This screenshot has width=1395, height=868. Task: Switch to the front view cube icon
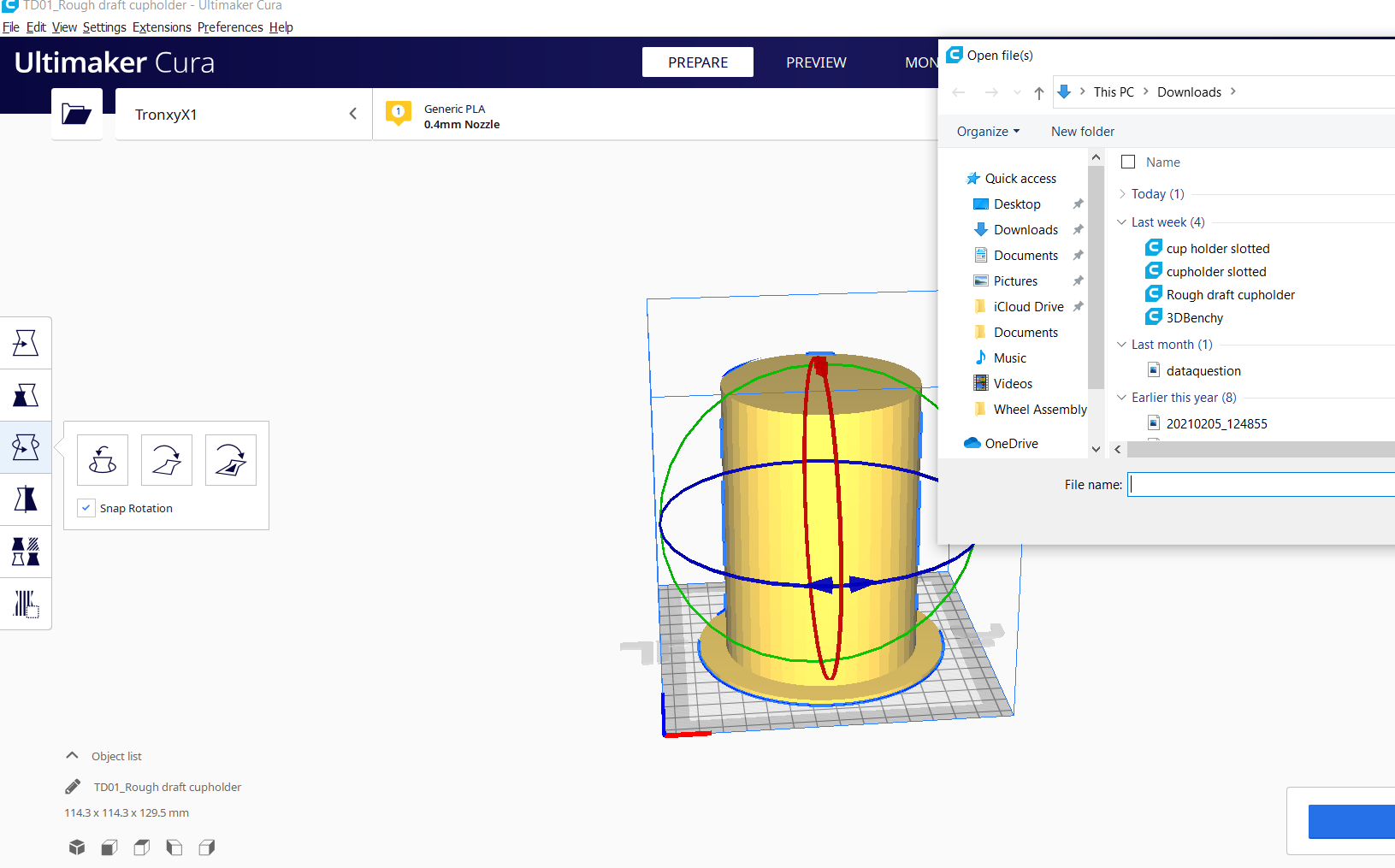(109, 847)
